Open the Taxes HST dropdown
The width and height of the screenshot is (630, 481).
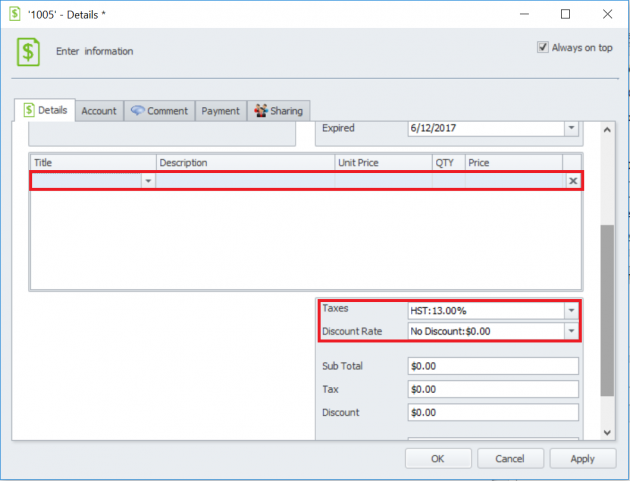click(571, 311)
